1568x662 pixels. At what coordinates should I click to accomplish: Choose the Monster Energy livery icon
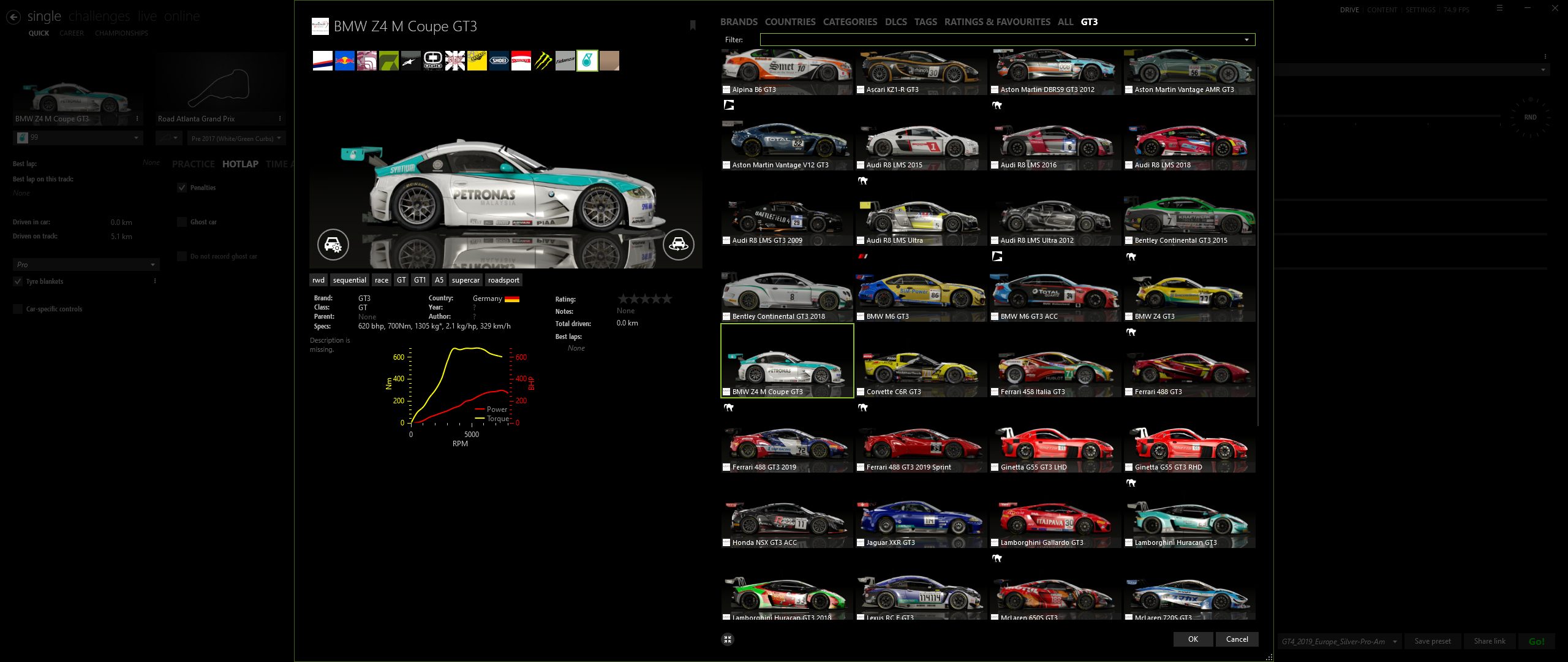(x=543, y=61)
